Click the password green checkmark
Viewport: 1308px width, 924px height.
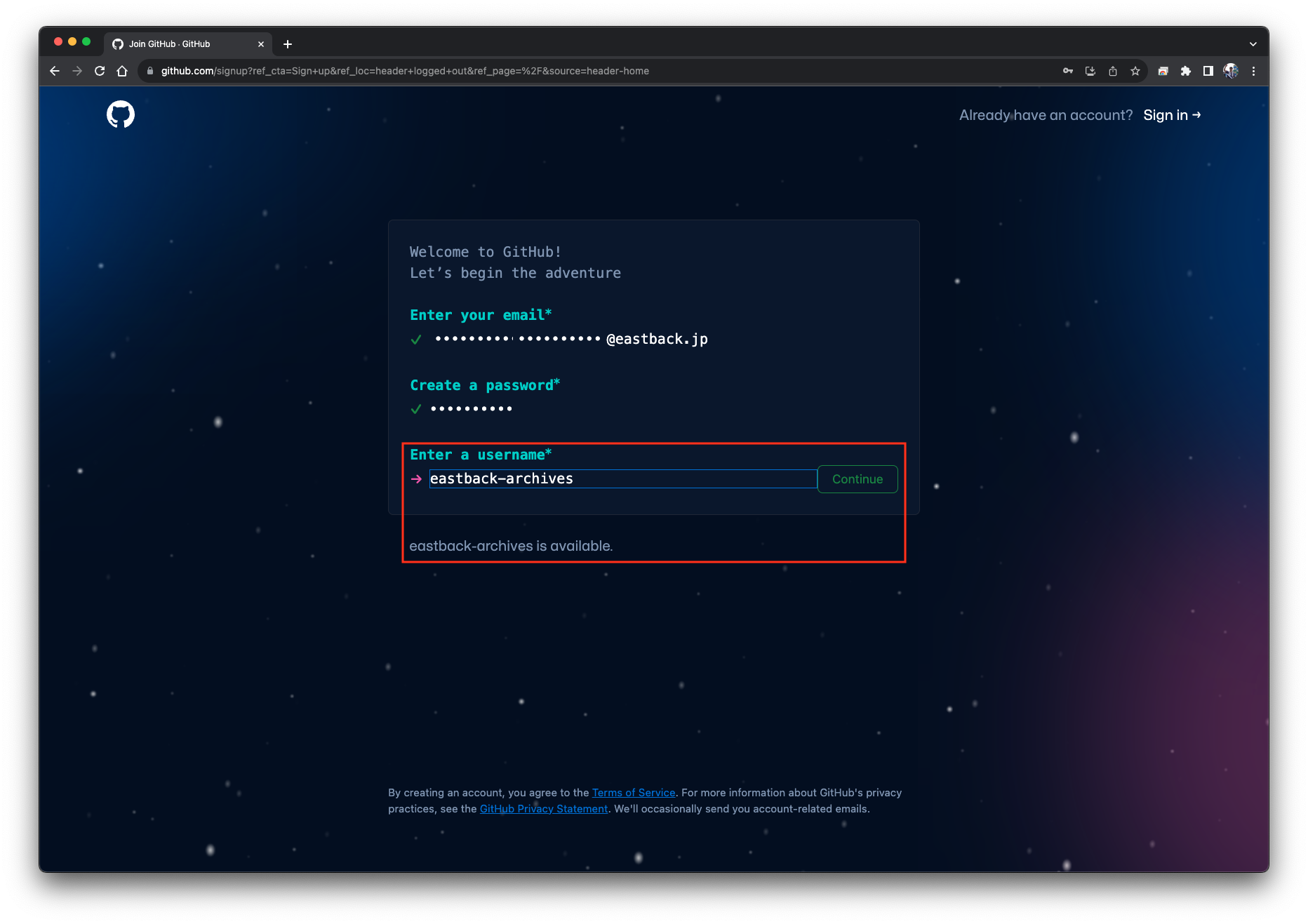click(x=416, y=409)
